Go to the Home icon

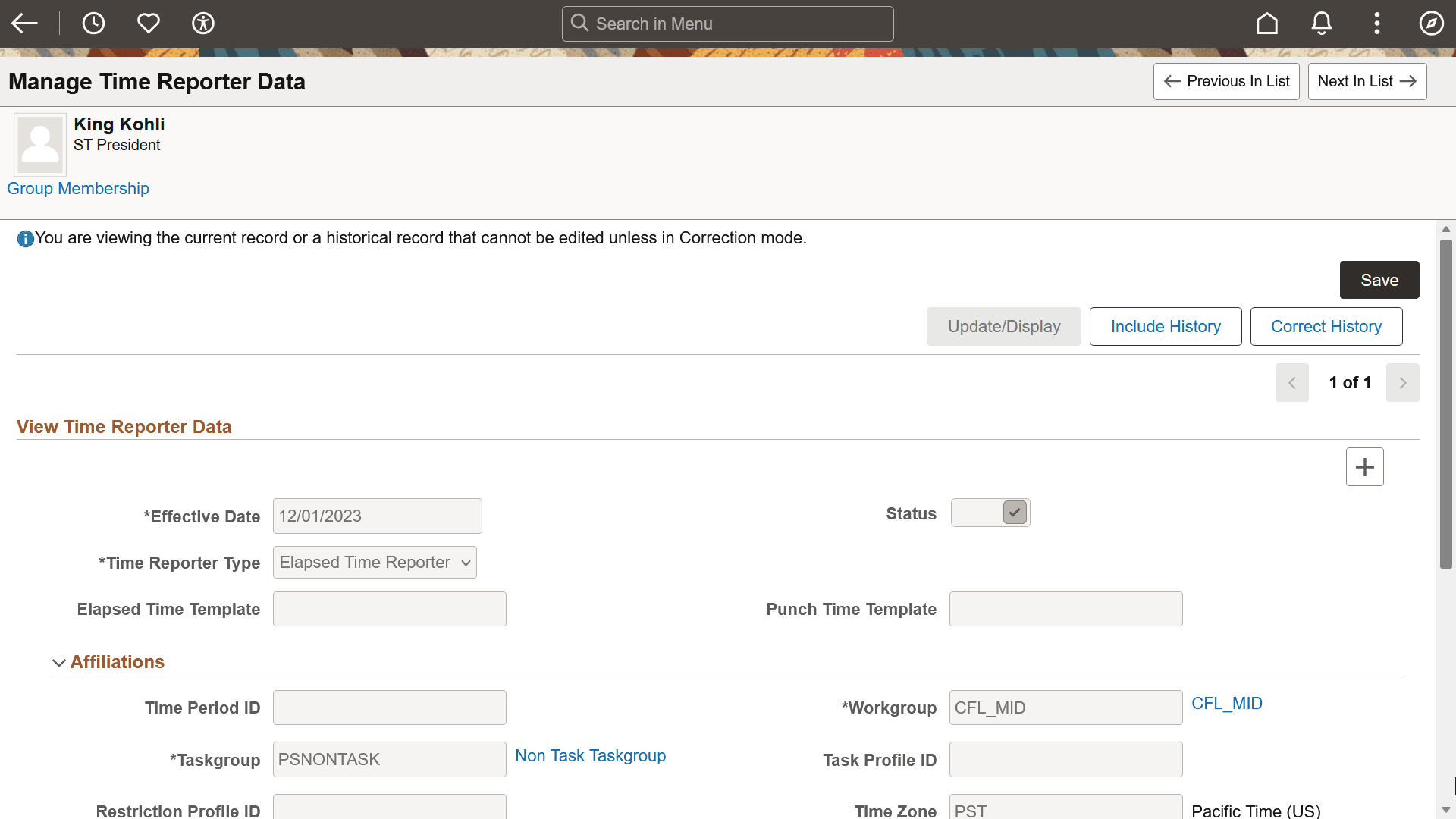click(x=1266, y=23)
